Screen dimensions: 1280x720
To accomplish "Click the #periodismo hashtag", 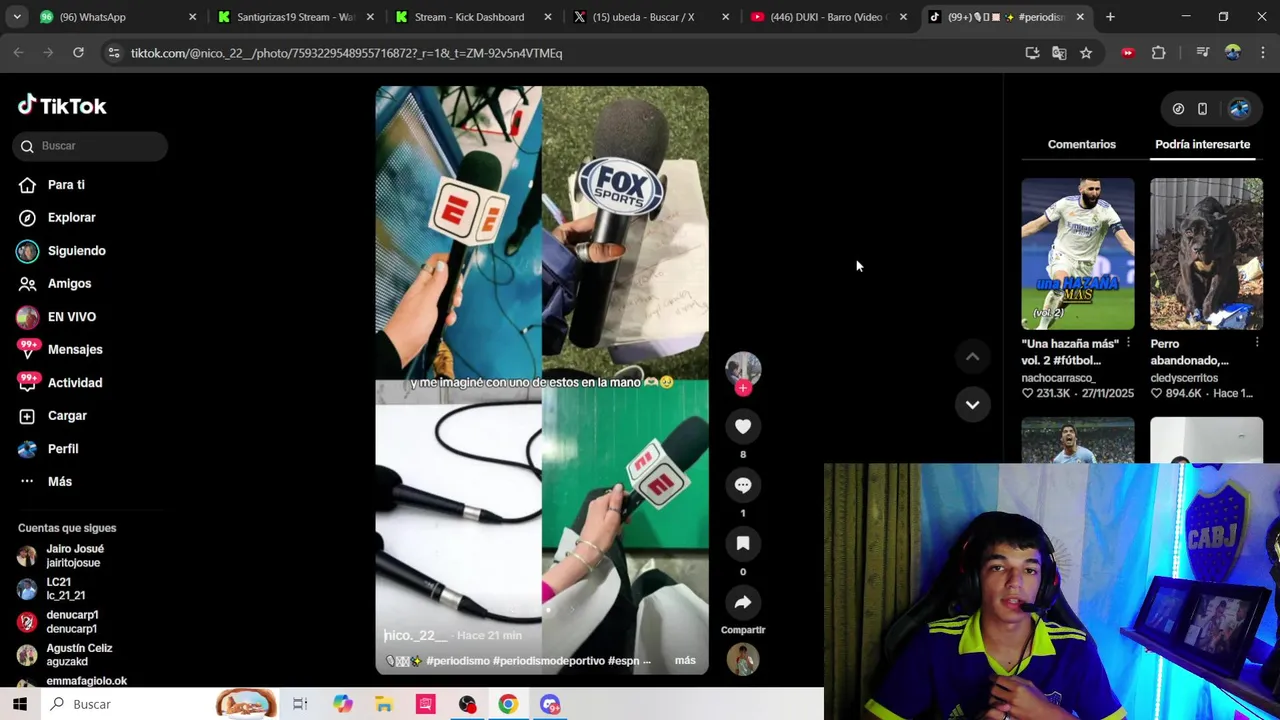I will tap(458, 661).
